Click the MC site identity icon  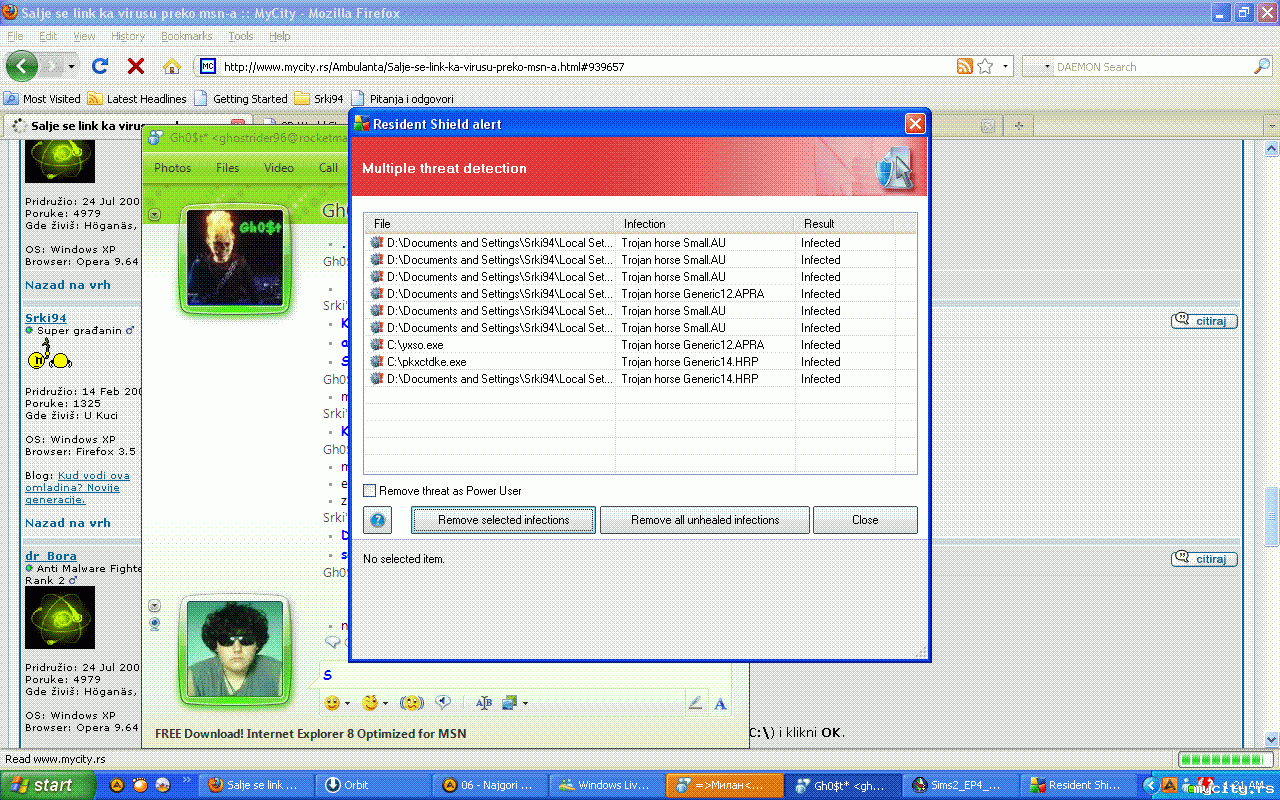coord(208,66)
